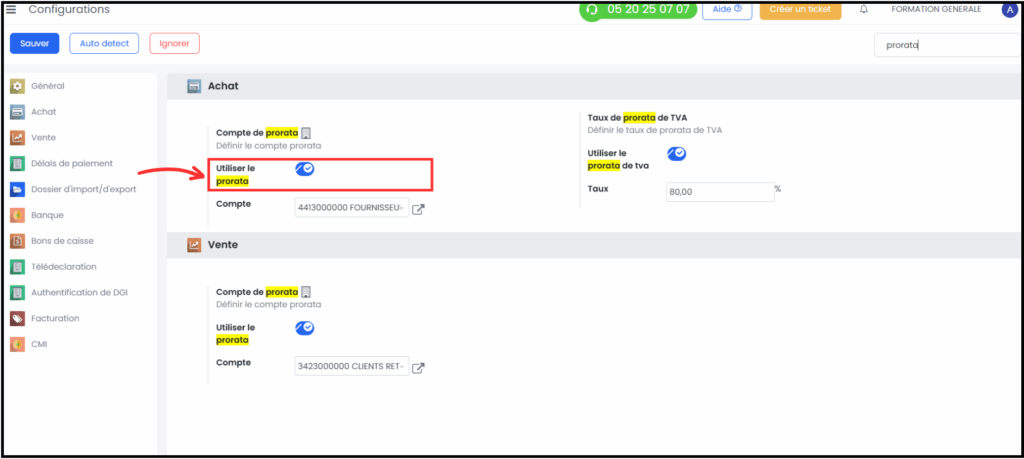Open the Banque settings section
Screen dimensions: 1024x459
coord(47,215)
